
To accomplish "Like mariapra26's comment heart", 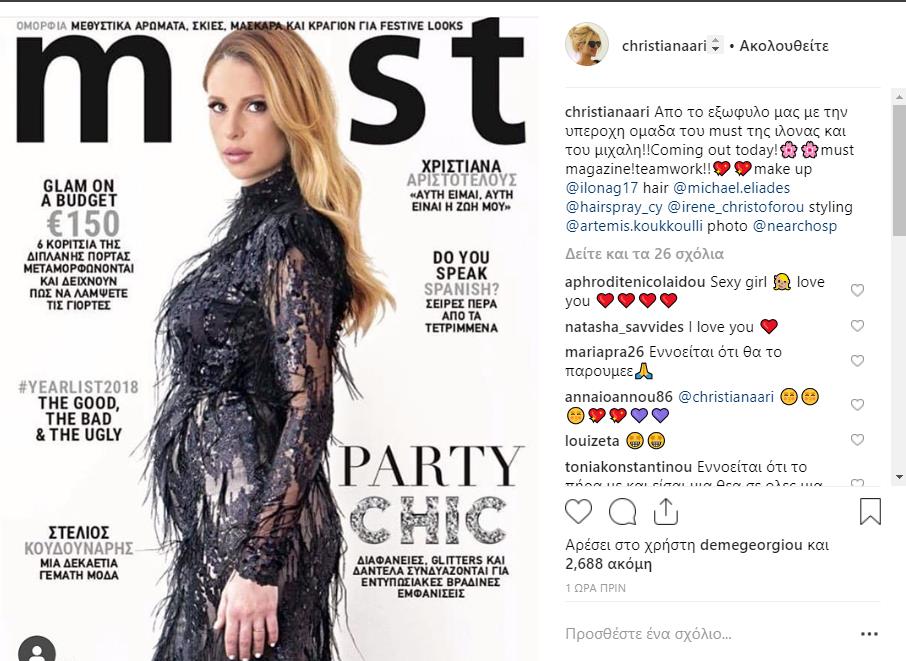I will point(857,361).
